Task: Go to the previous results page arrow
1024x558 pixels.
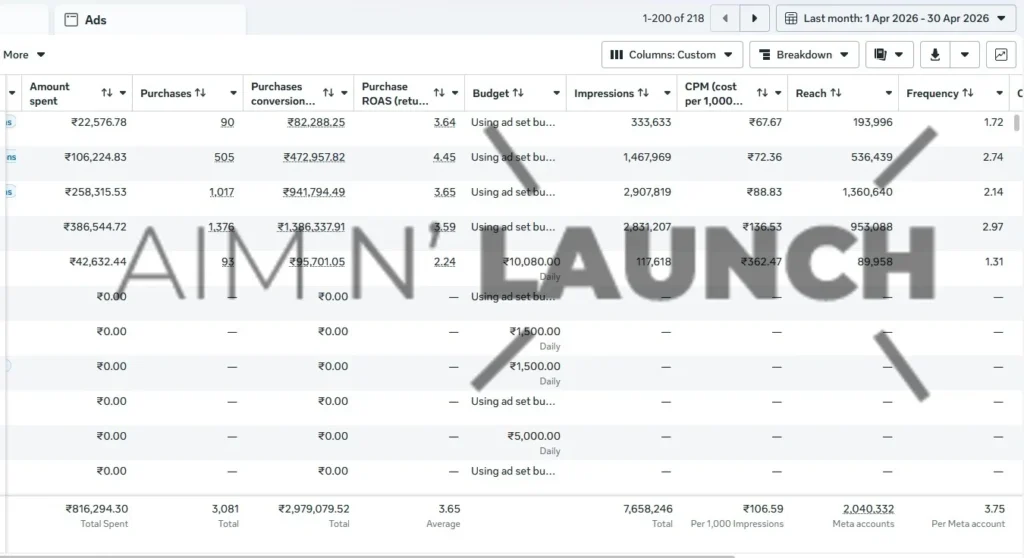Action: point(725,18)
